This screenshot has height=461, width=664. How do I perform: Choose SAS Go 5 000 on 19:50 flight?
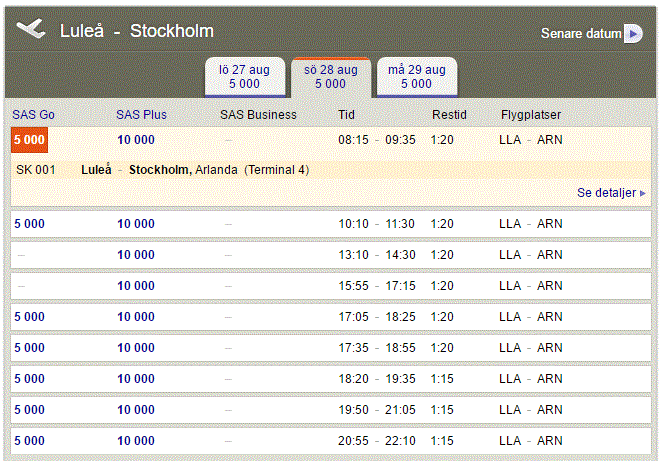tap(29, 410)
